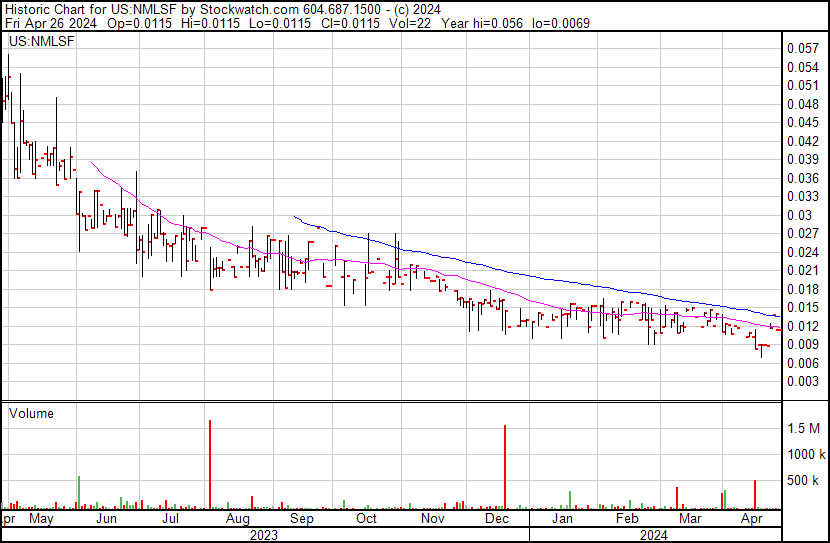Select the Dec month marker on time axis
The width and height of the screenshot is (830, 543).
click(497, 519)
